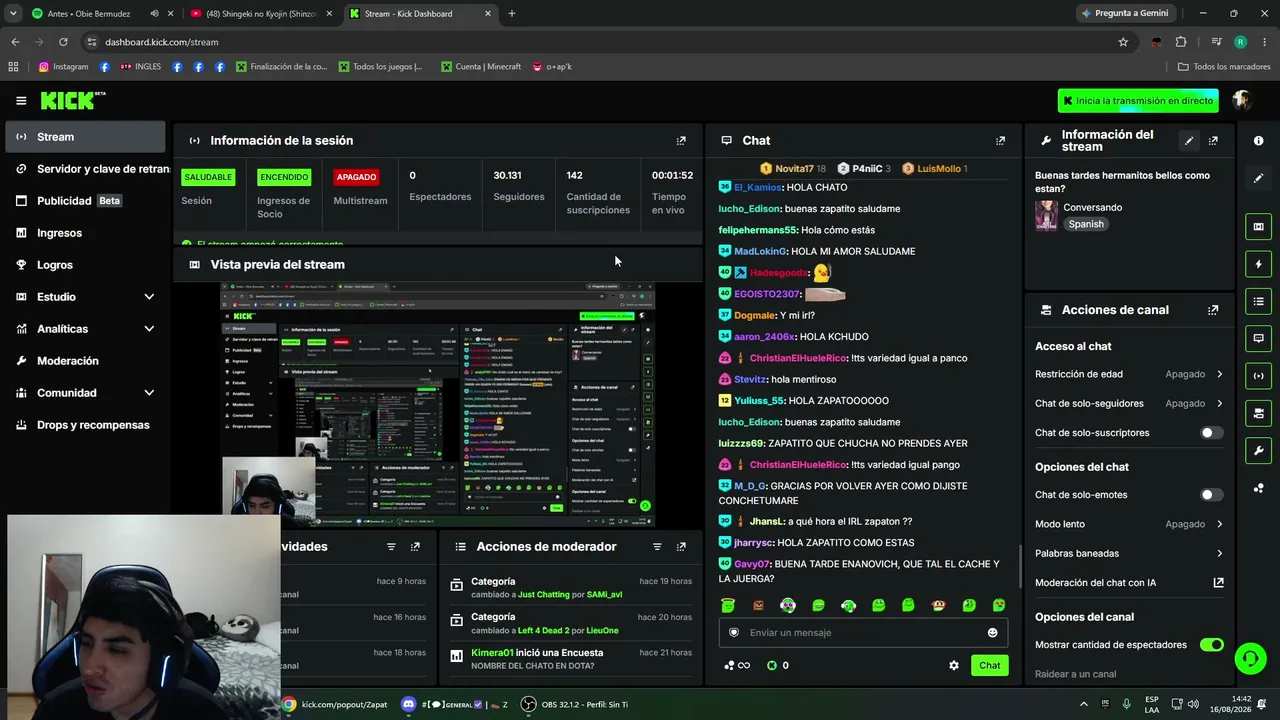Screen dimensions: 1280x720
Task: Toggle the chat bubble widget in the right sidebar
Action: pyautogui.click(x=1259, y=338)
